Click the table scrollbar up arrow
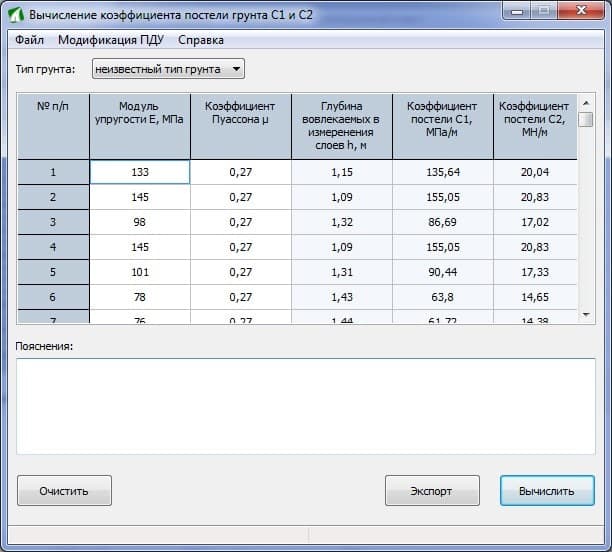This screenshot has height=552, width=612. 585,103
